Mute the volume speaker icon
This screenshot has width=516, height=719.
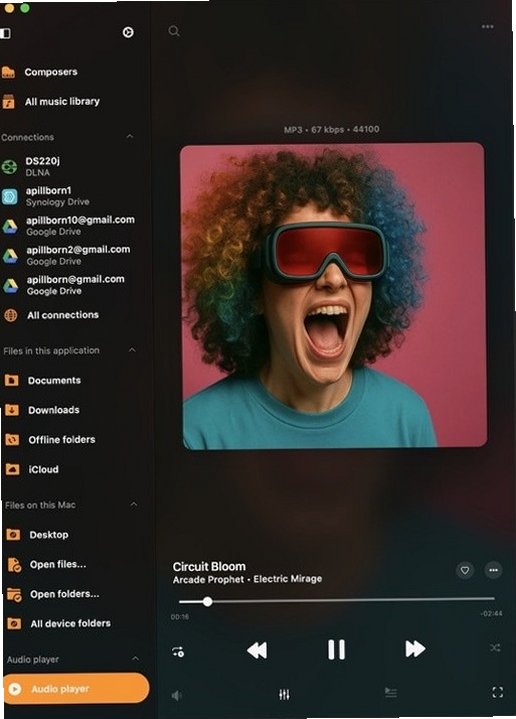point(177,695)
